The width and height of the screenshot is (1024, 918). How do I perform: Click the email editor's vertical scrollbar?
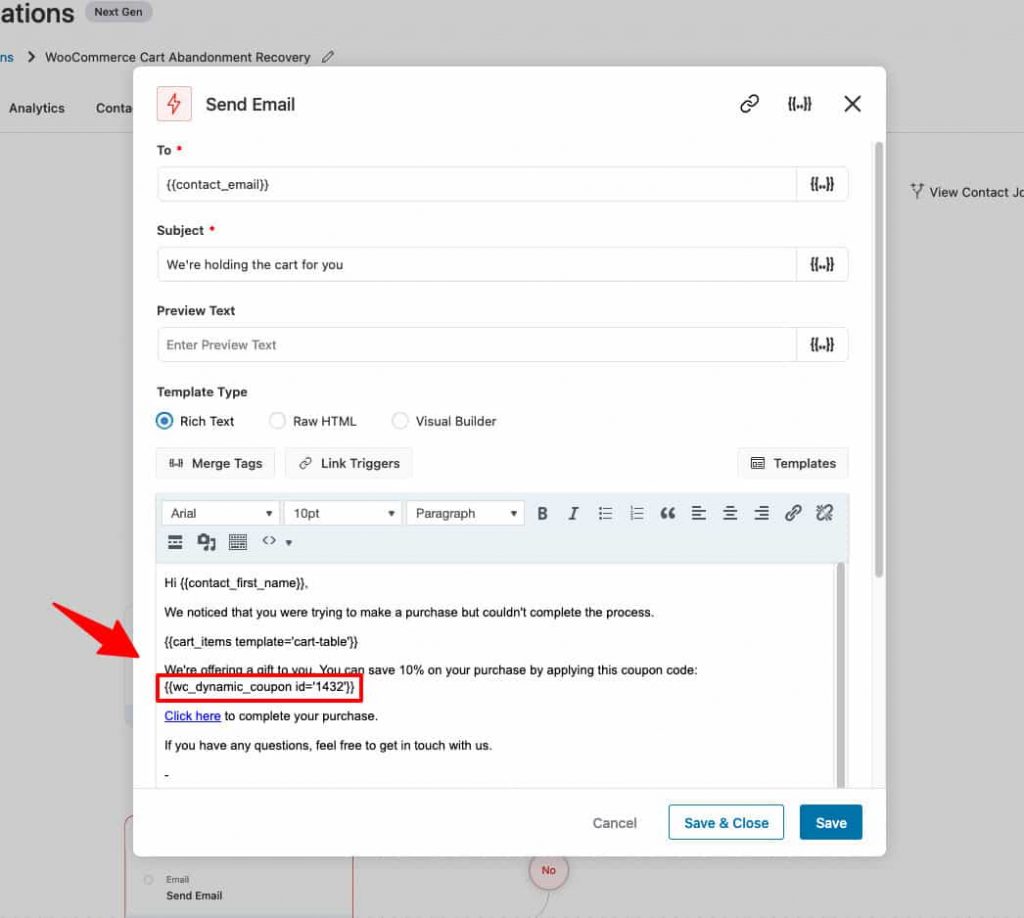[840, 674]
